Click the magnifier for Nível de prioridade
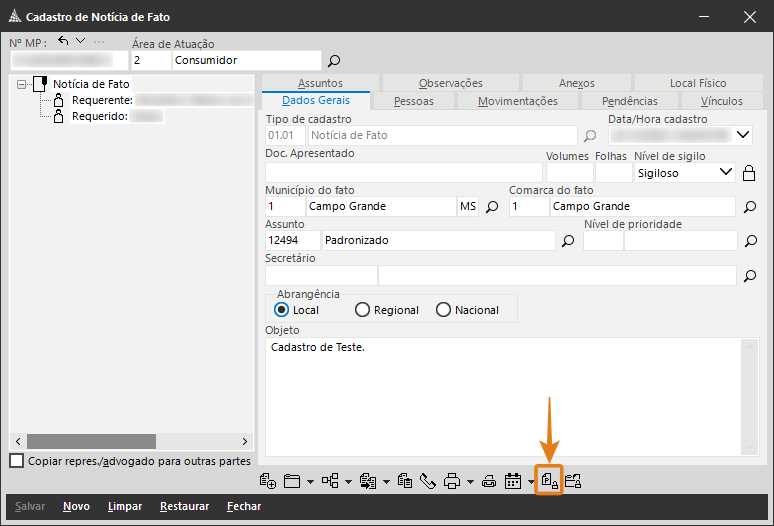The image size is (774, 526). (751, 241)
